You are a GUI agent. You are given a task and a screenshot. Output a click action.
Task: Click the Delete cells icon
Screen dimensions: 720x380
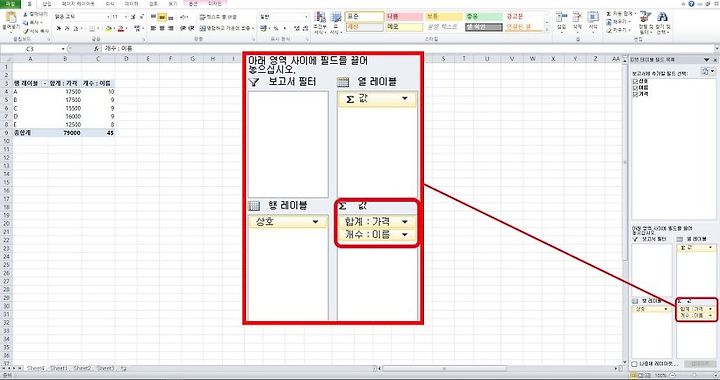point(577,17)
